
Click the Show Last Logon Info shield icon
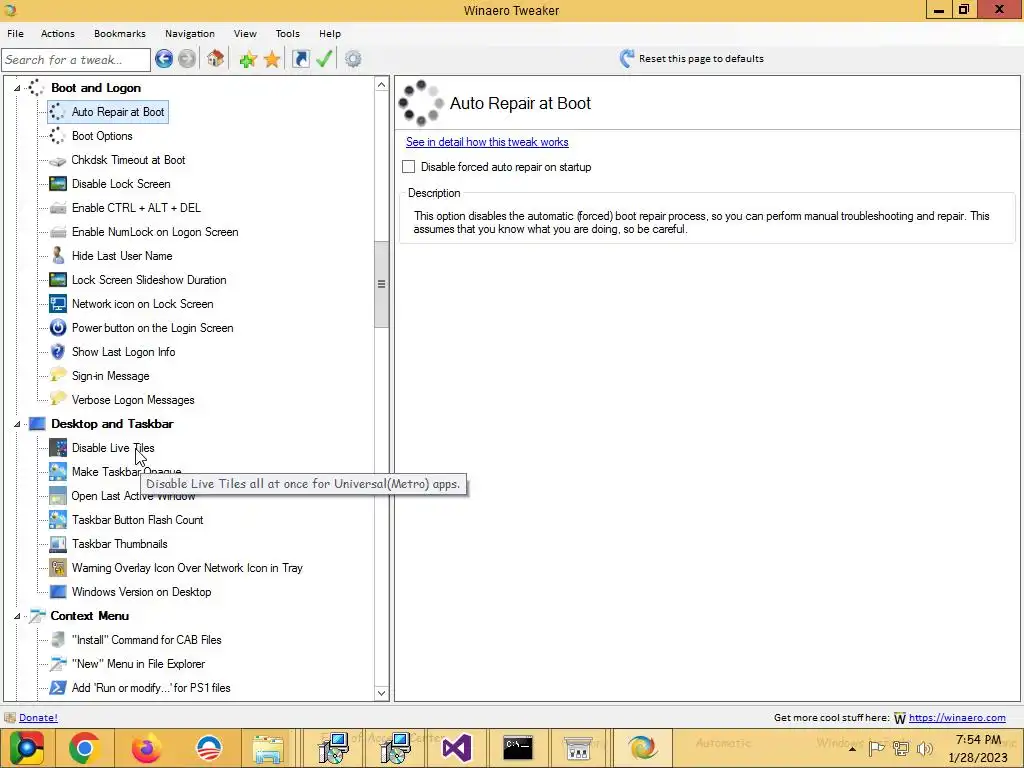tap(57, 352)
